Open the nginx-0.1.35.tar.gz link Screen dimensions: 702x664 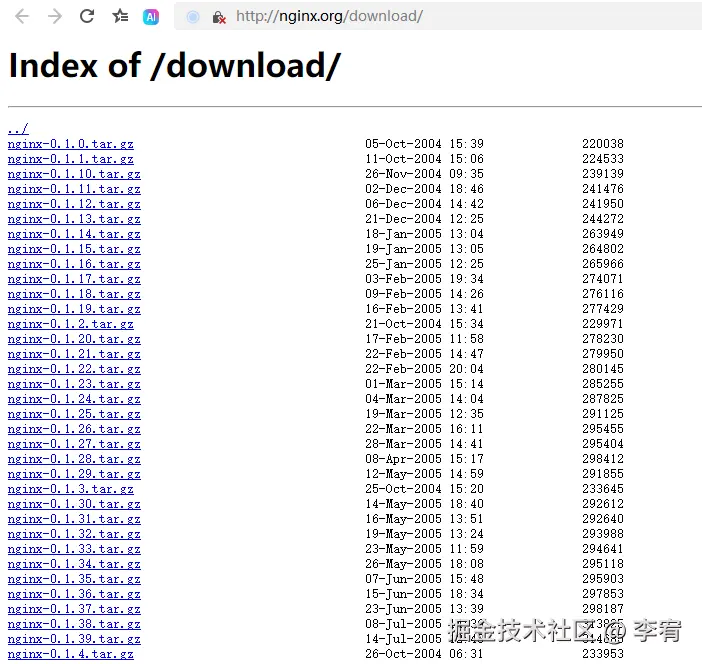click(74, 579)
